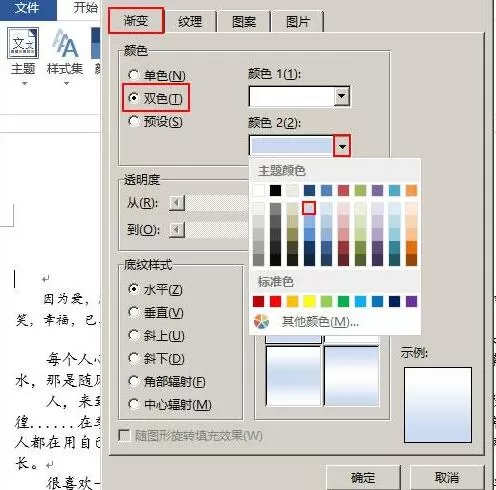This screenshot has width=496, height=490.
Task: Expand the 主题 dropdown arrow below its label
Action: tap(25, 83)
